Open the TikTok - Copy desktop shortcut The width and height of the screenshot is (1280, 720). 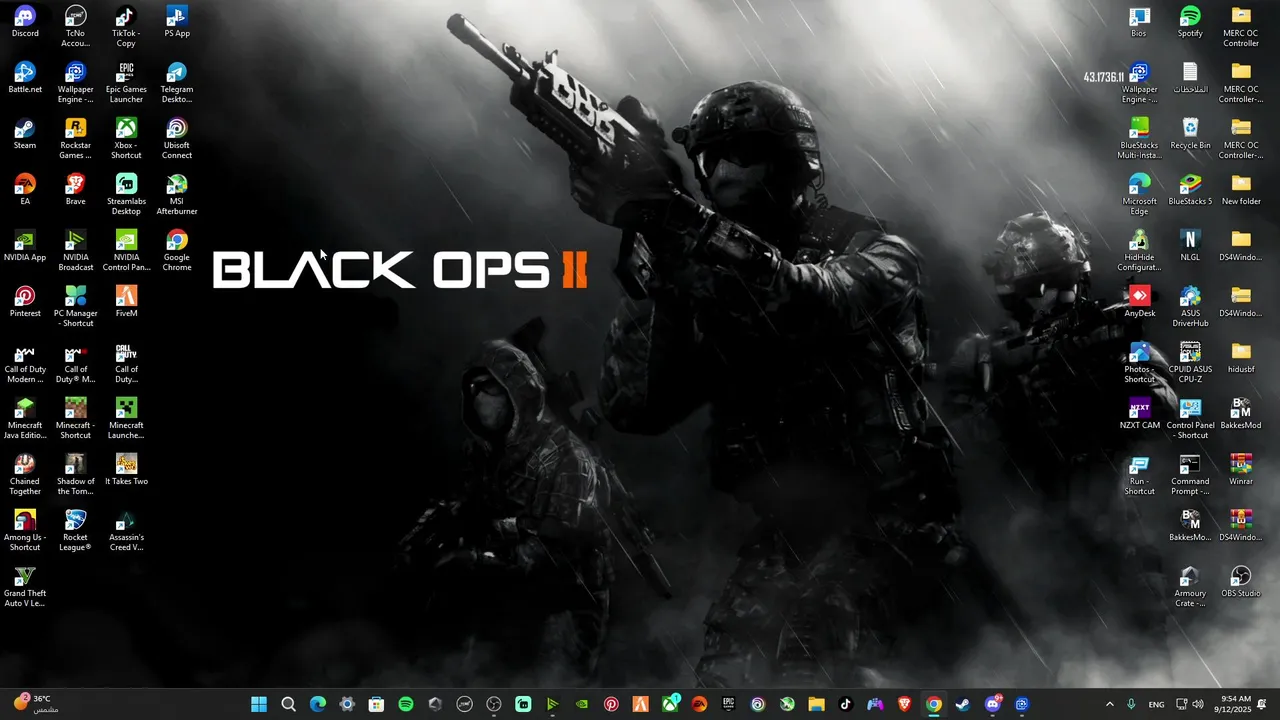(x=126, y=27)
